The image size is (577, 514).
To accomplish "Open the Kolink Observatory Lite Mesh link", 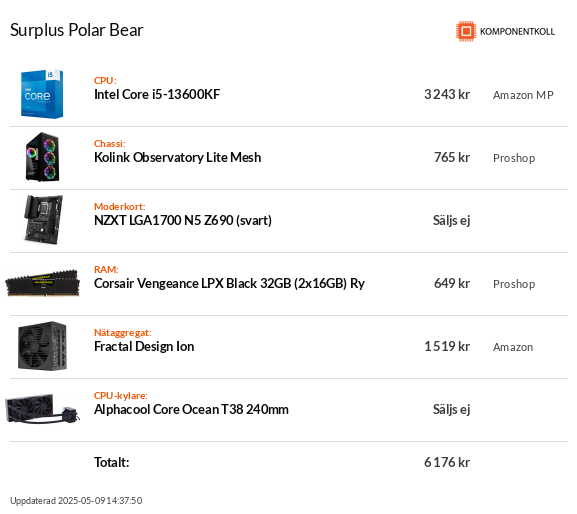I will coord(177,157).
